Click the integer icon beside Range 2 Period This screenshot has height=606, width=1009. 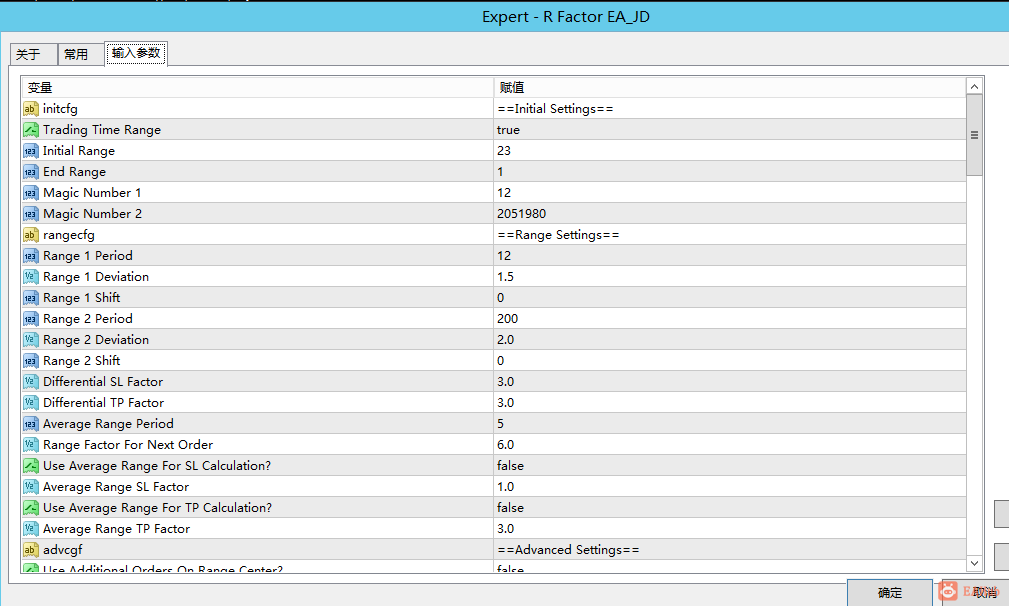click(x=30, y=319)
